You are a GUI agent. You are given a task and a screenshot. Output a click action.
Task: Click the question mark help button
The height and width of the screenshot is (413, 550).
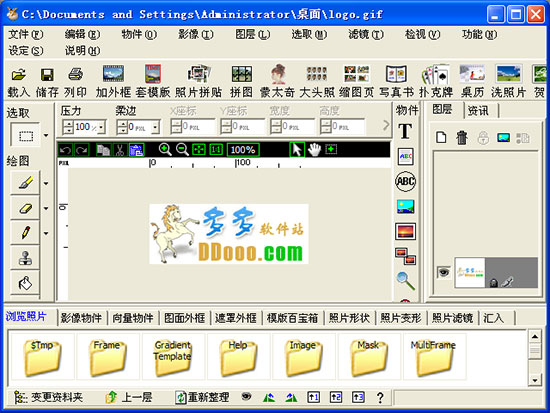(380, 398)
